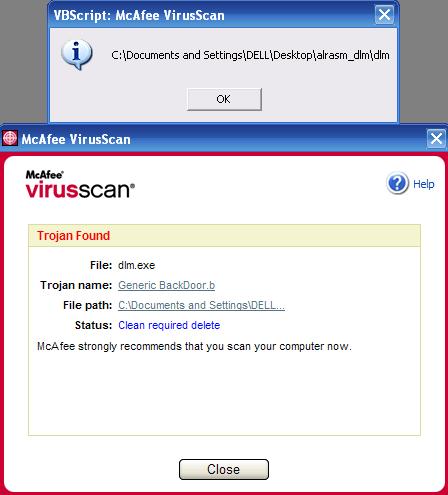Open the Generic BackDoor.b trojan link
Image resolution: width=448 pixels, height=495 pixels.
click(166, 285)
